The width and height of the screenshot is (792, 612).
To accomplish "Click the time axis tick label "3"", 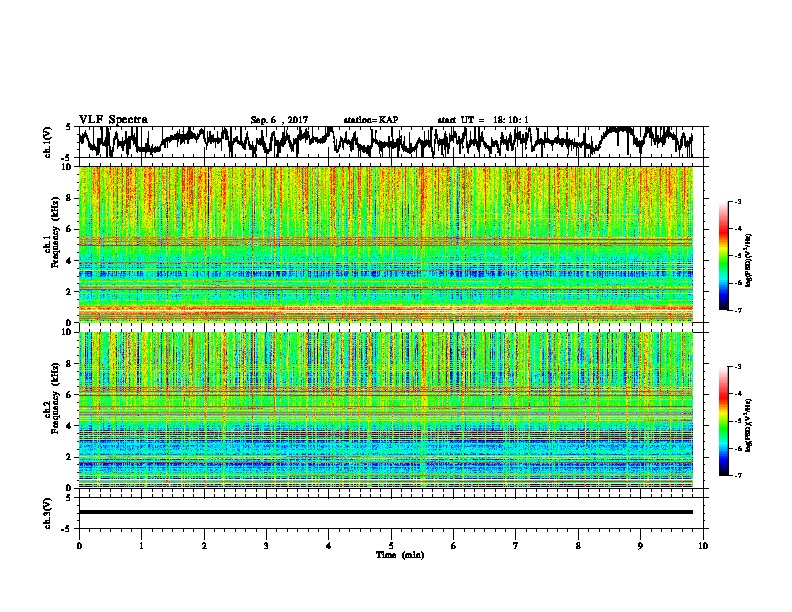I will [266, 546].
